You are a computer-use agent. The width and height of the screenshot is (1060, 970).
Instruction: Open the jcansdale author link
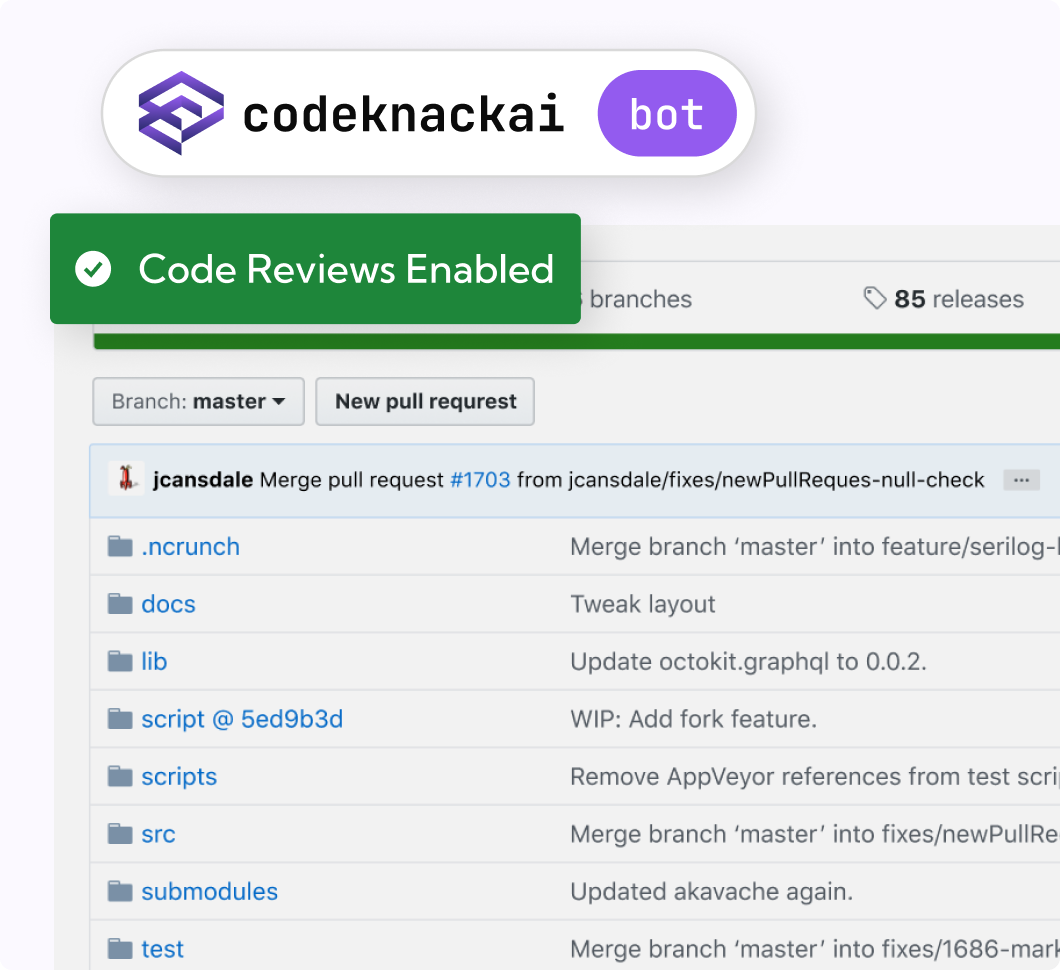point(203,479)
